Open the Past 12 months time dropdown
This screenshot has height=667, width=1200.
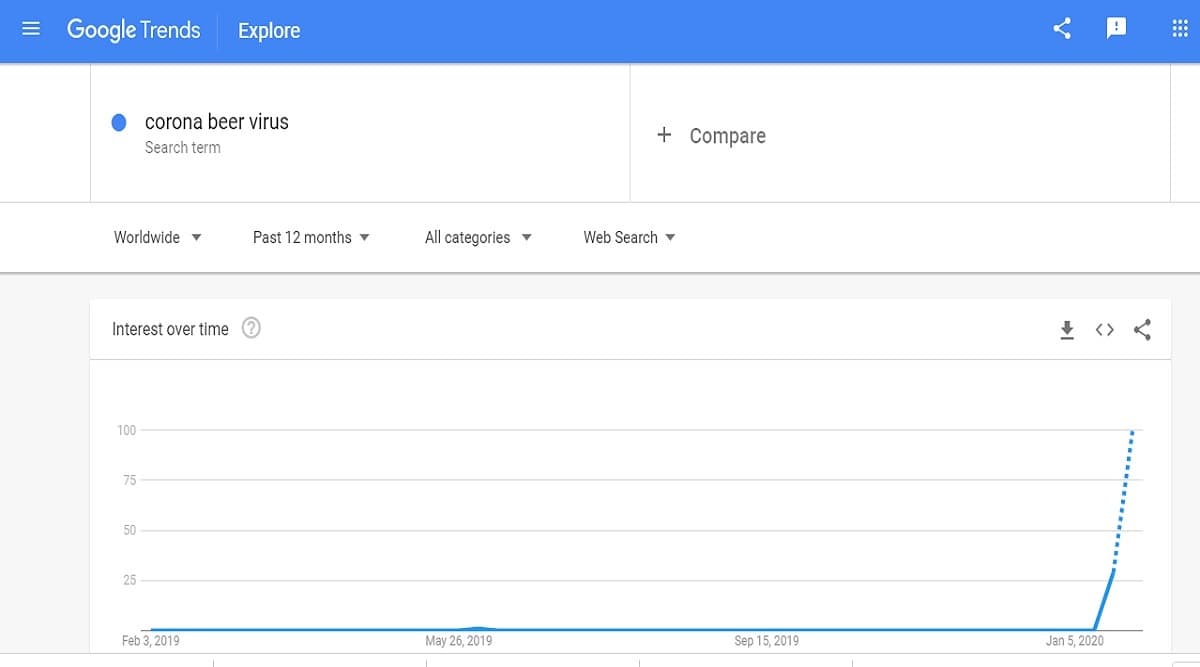point(311,237)
